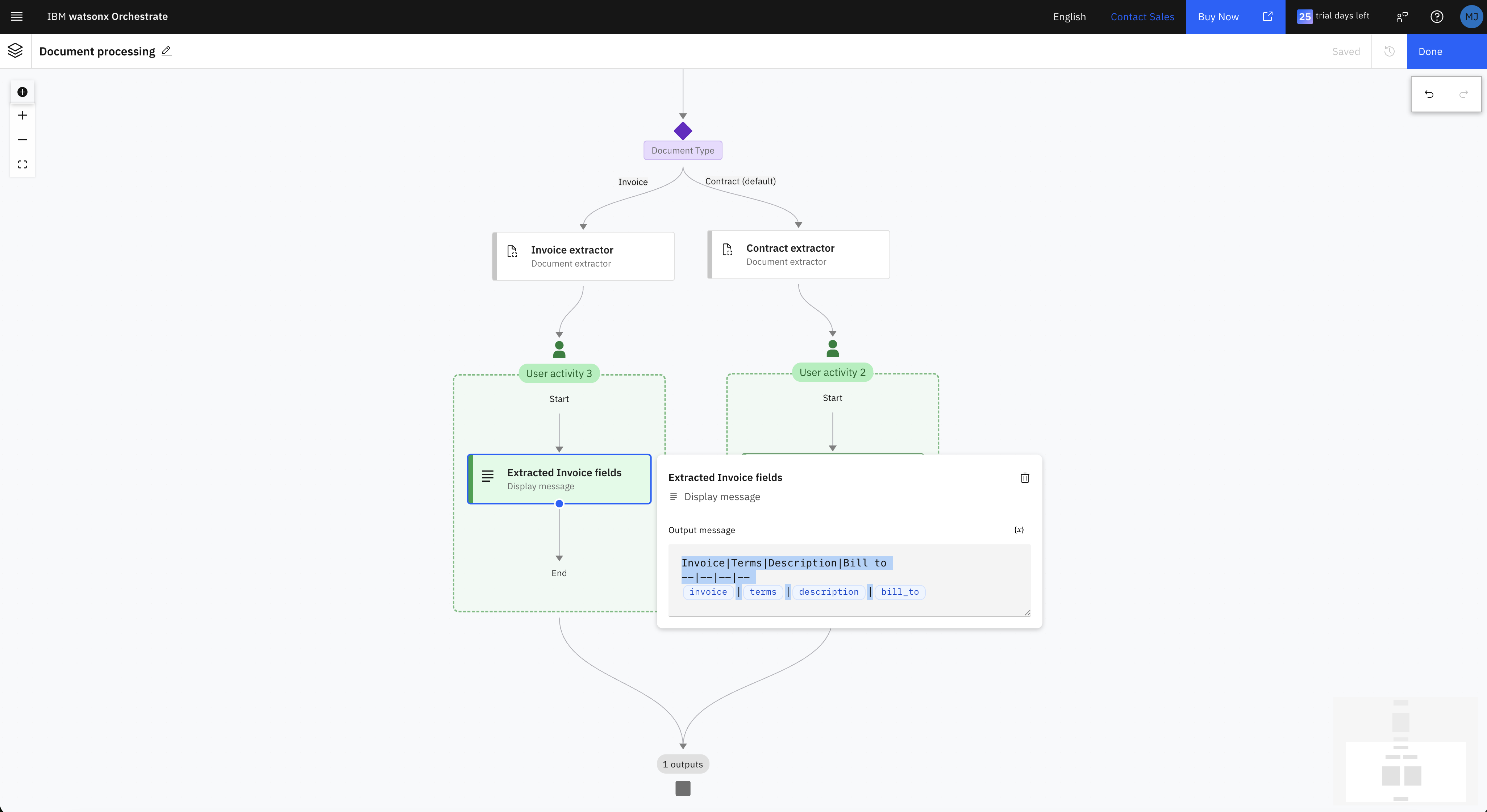Zoom in on the canvas
The width and height of the screenshot is (1487, 812).
[22, 116]
